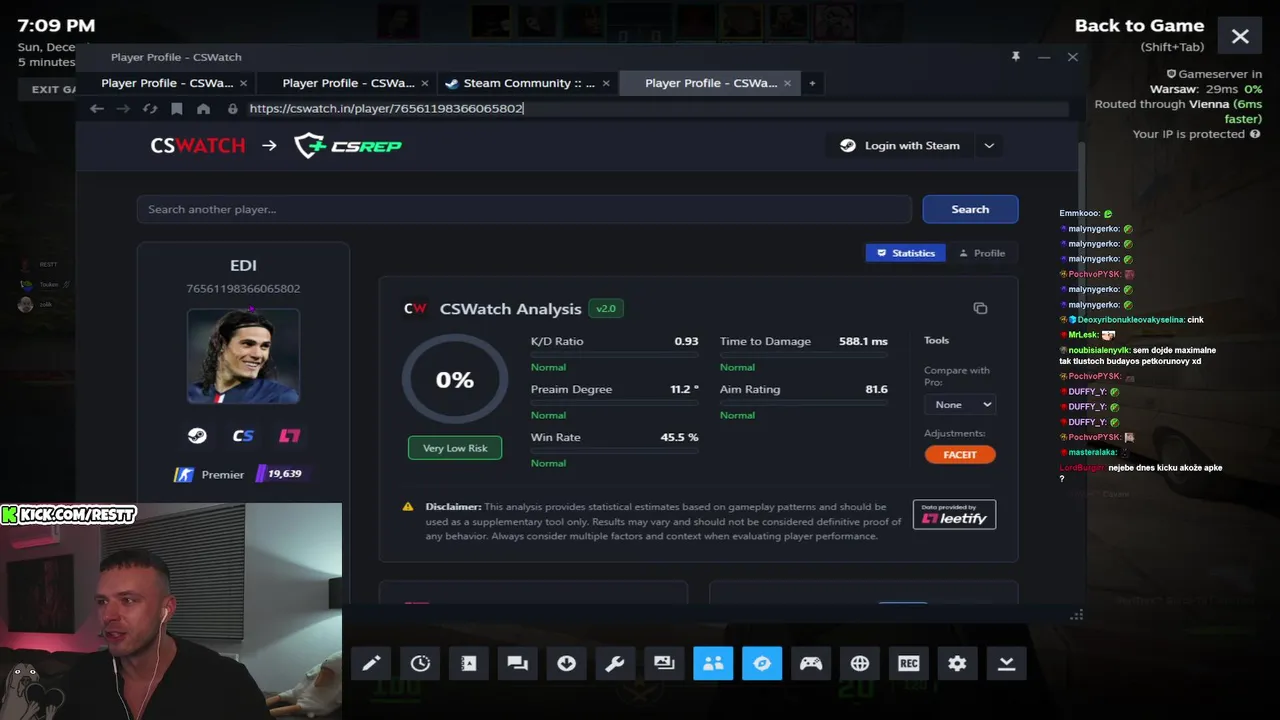1280x720 pixels.
Task: Click the CSREP logo
Action: point(348,146)
